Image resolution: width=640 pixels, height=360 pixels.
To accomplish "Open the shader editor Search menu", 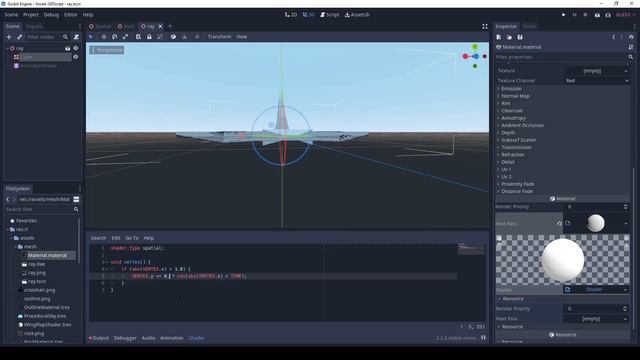I will point(98,238).
